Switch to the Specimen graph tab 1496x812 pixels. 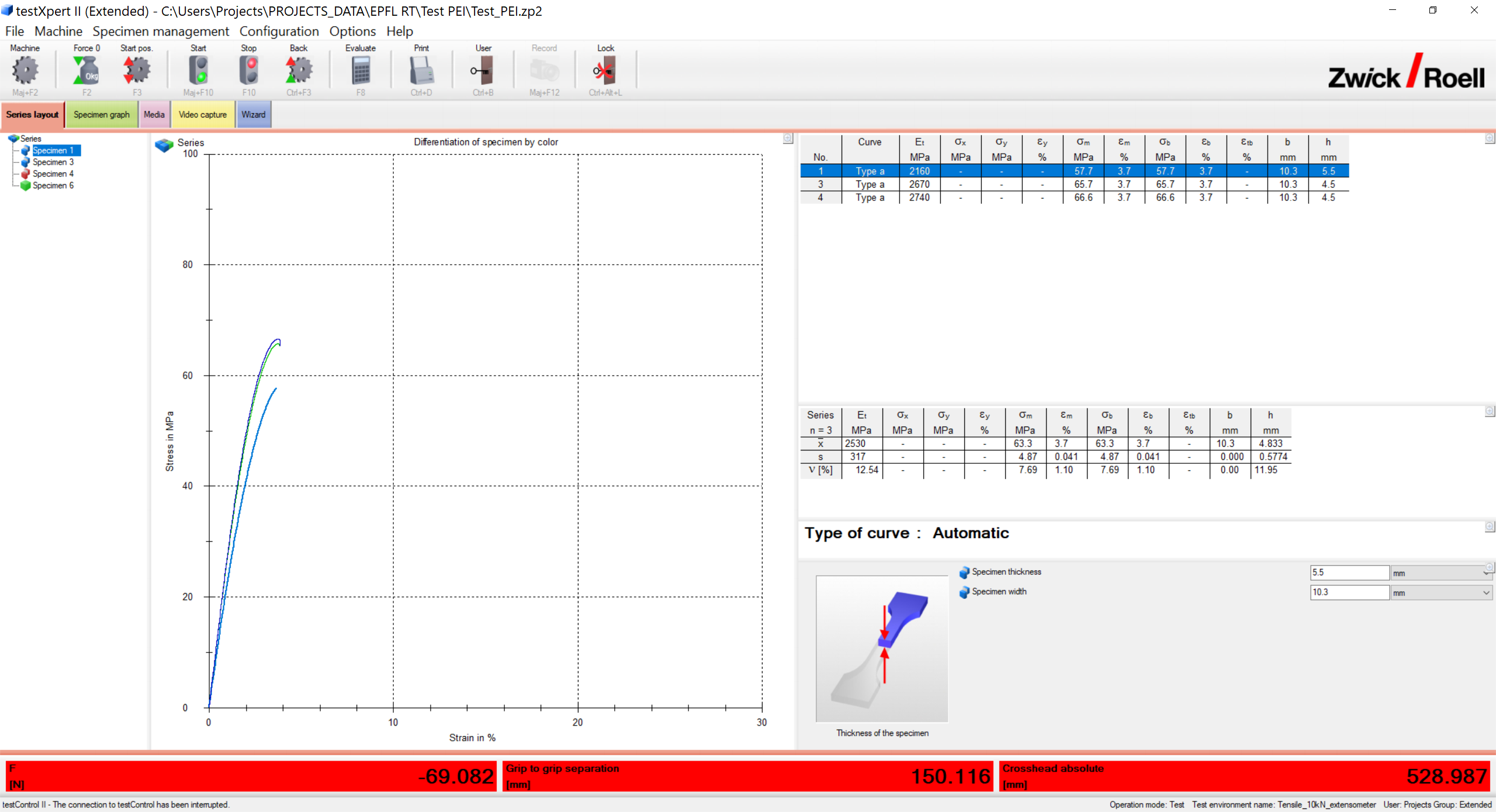tap(102, 114)
